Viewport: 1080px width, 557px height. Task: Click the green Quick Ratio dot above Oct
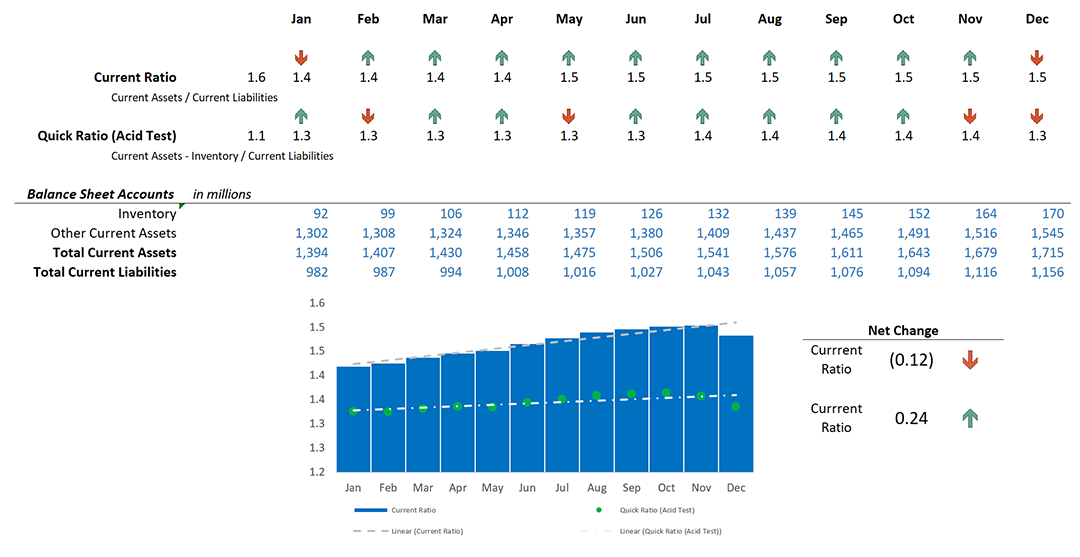point(666,393)
